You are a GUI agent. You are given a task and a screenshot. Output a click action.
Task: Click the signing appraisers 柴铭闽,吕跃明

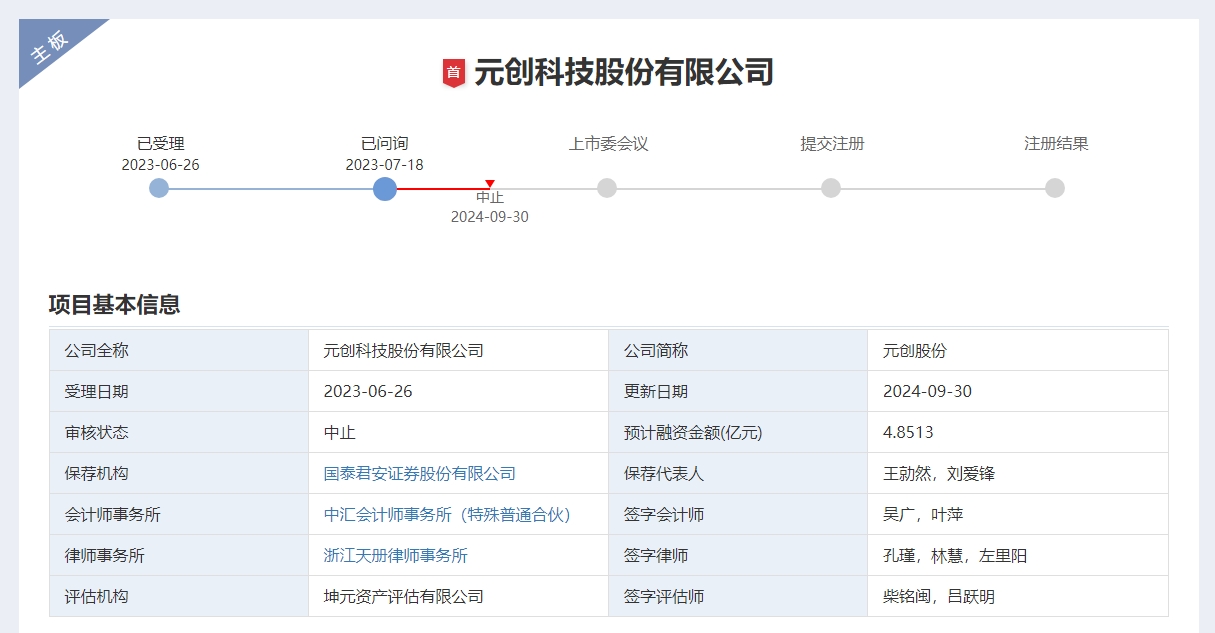coord(1018,597)
